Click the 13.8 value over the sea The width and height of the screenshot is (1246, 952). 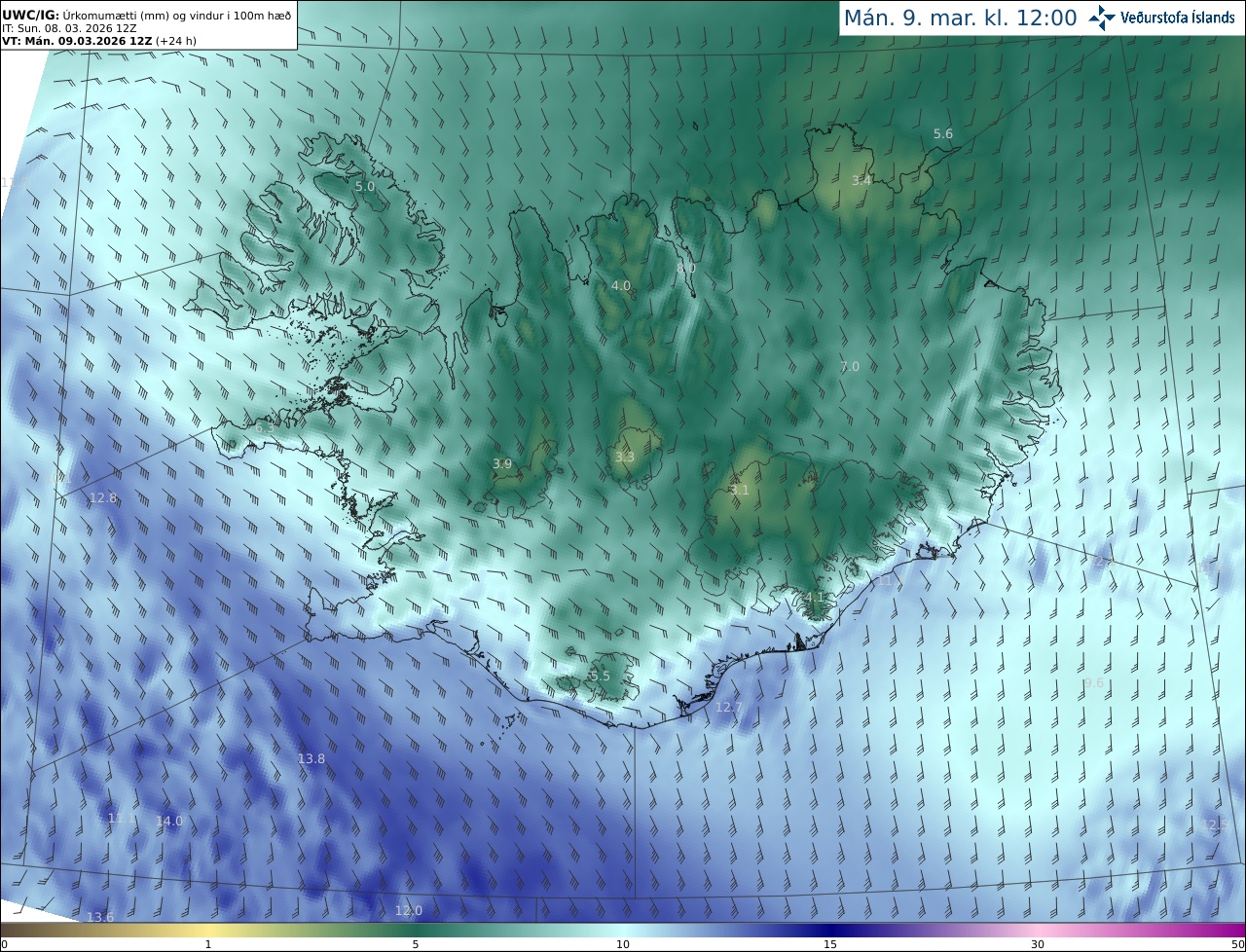tap(311, 759)
